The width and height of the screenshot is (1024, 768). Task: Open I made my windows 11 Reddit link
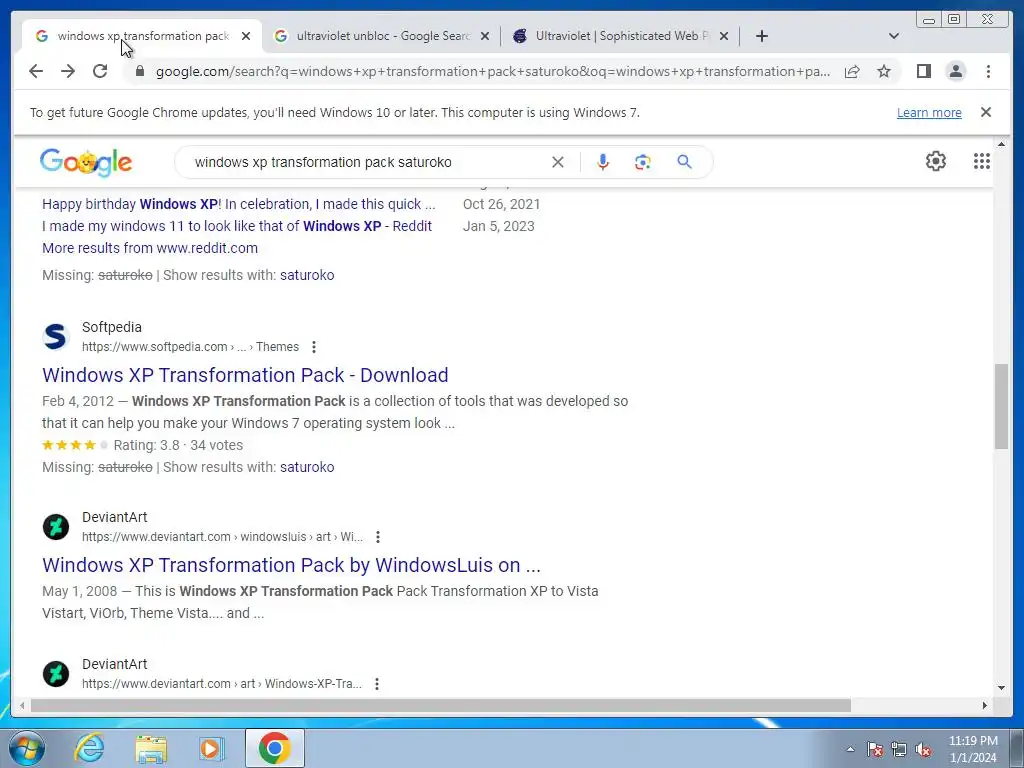pos(236,226)
